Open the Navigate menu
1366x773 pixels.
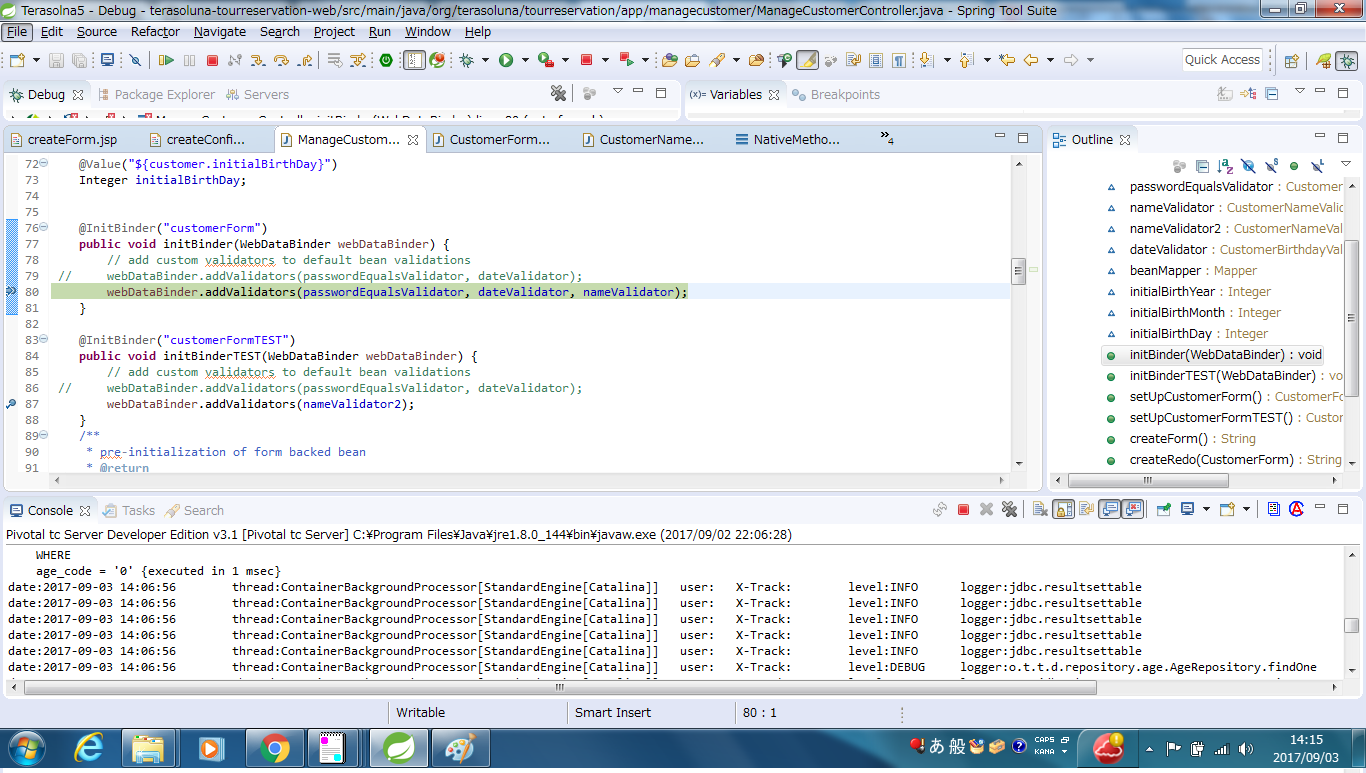coord(220,32)
